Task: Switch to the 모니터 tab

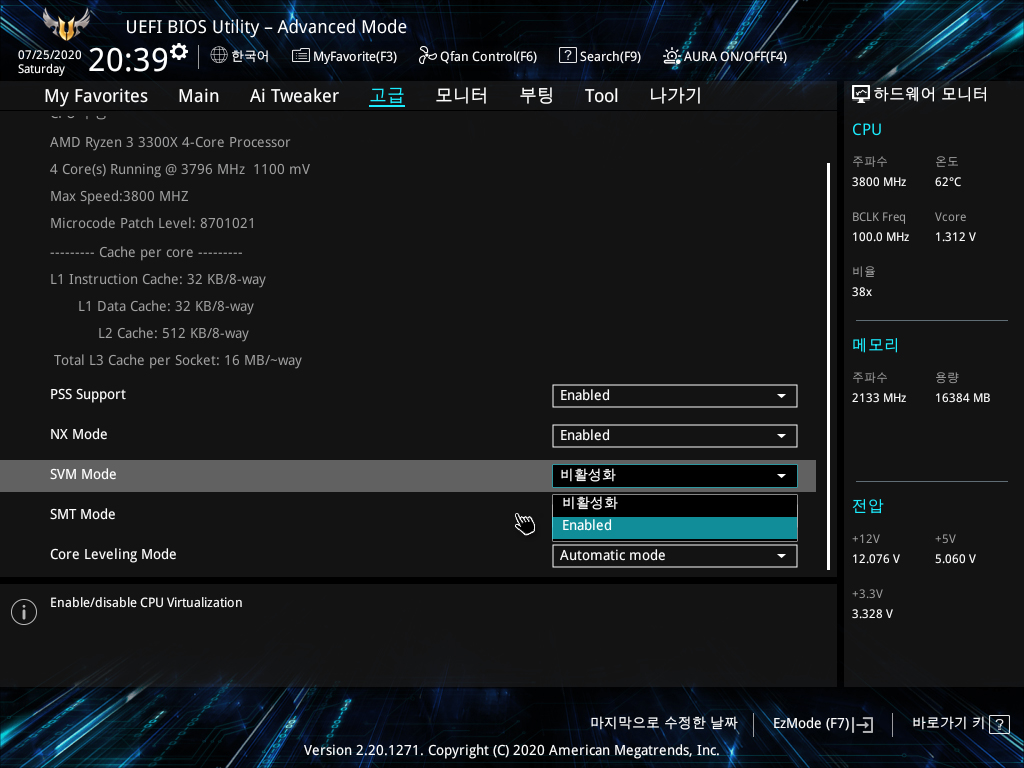Action: click(461, 96)
